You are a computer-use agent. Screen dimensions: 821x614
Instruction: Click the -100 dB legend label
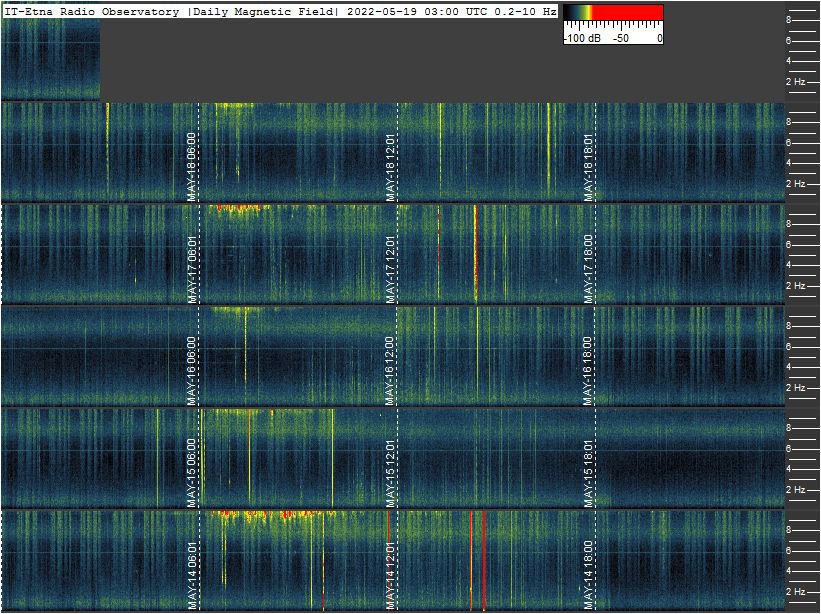[x=581, y=38]
